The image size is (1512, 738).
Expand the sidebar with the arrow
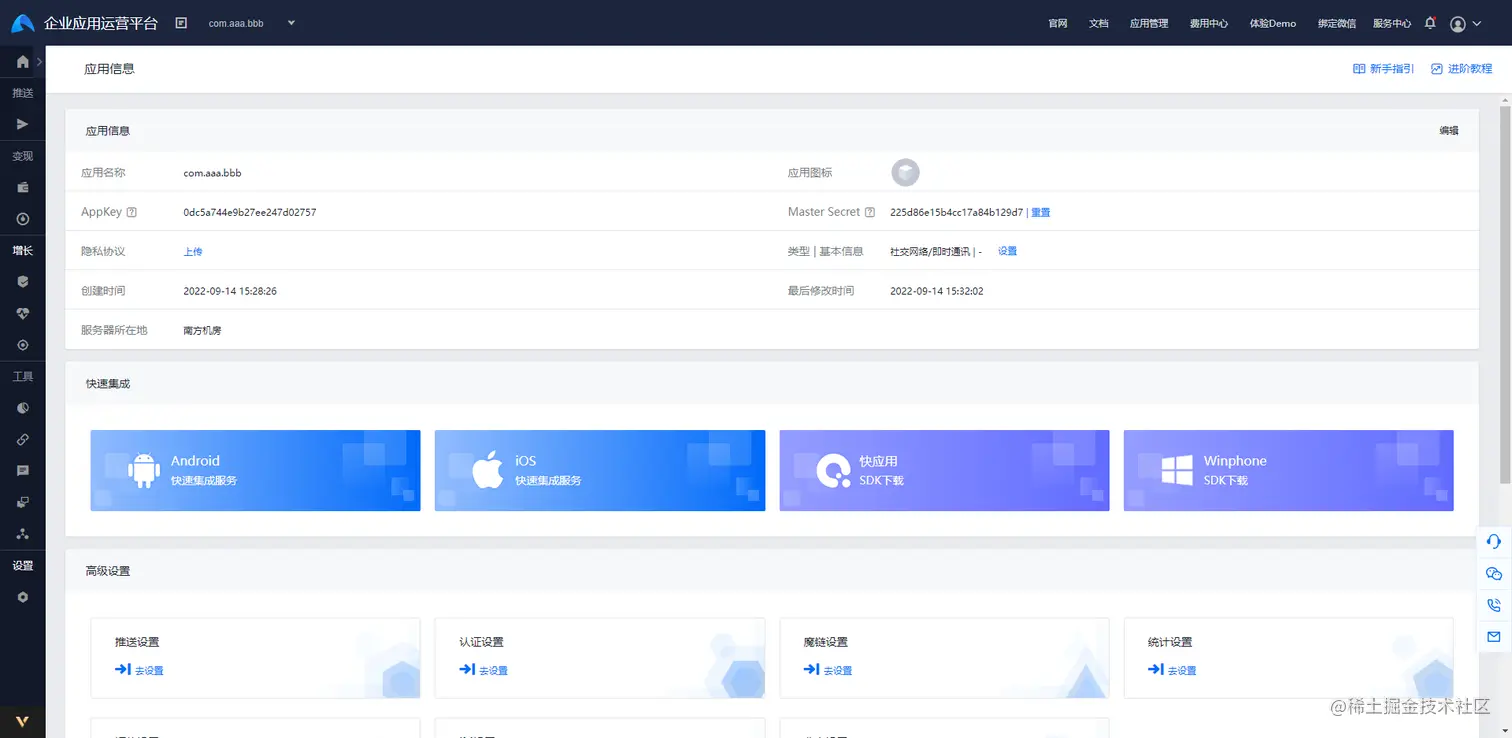pos(39,62)
